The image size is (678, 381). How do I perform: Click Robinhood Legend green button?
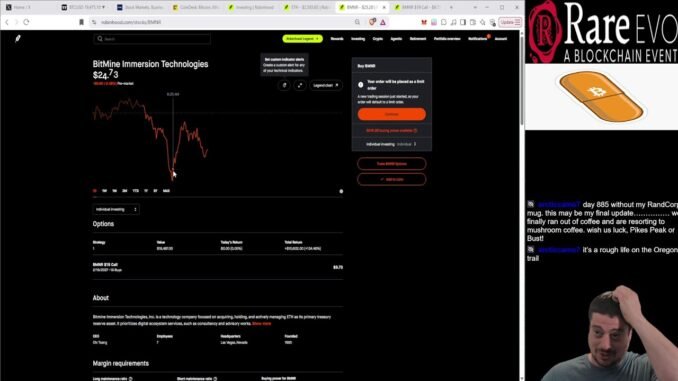[x=302, y=39]
